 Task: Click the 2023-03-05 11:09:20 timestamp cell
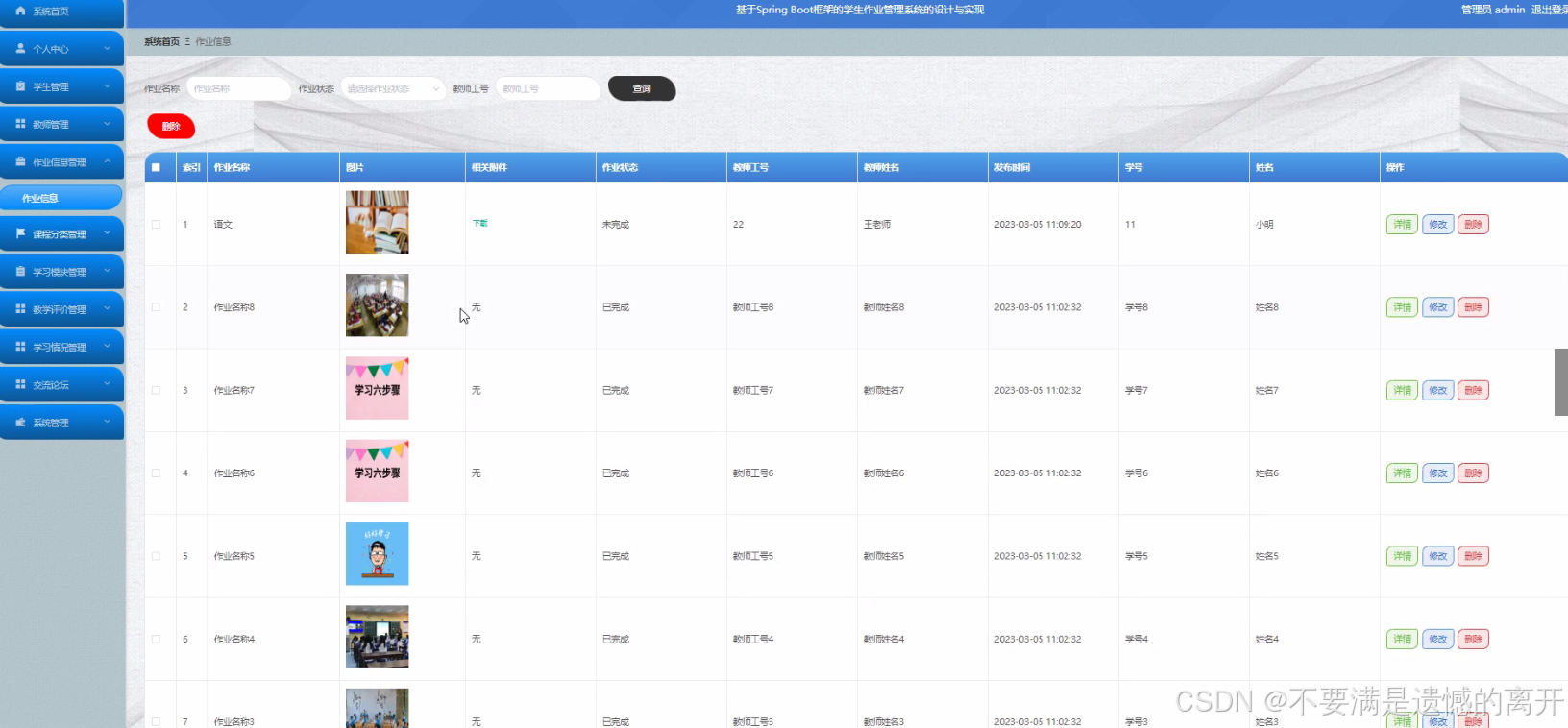pos(1038,224)
